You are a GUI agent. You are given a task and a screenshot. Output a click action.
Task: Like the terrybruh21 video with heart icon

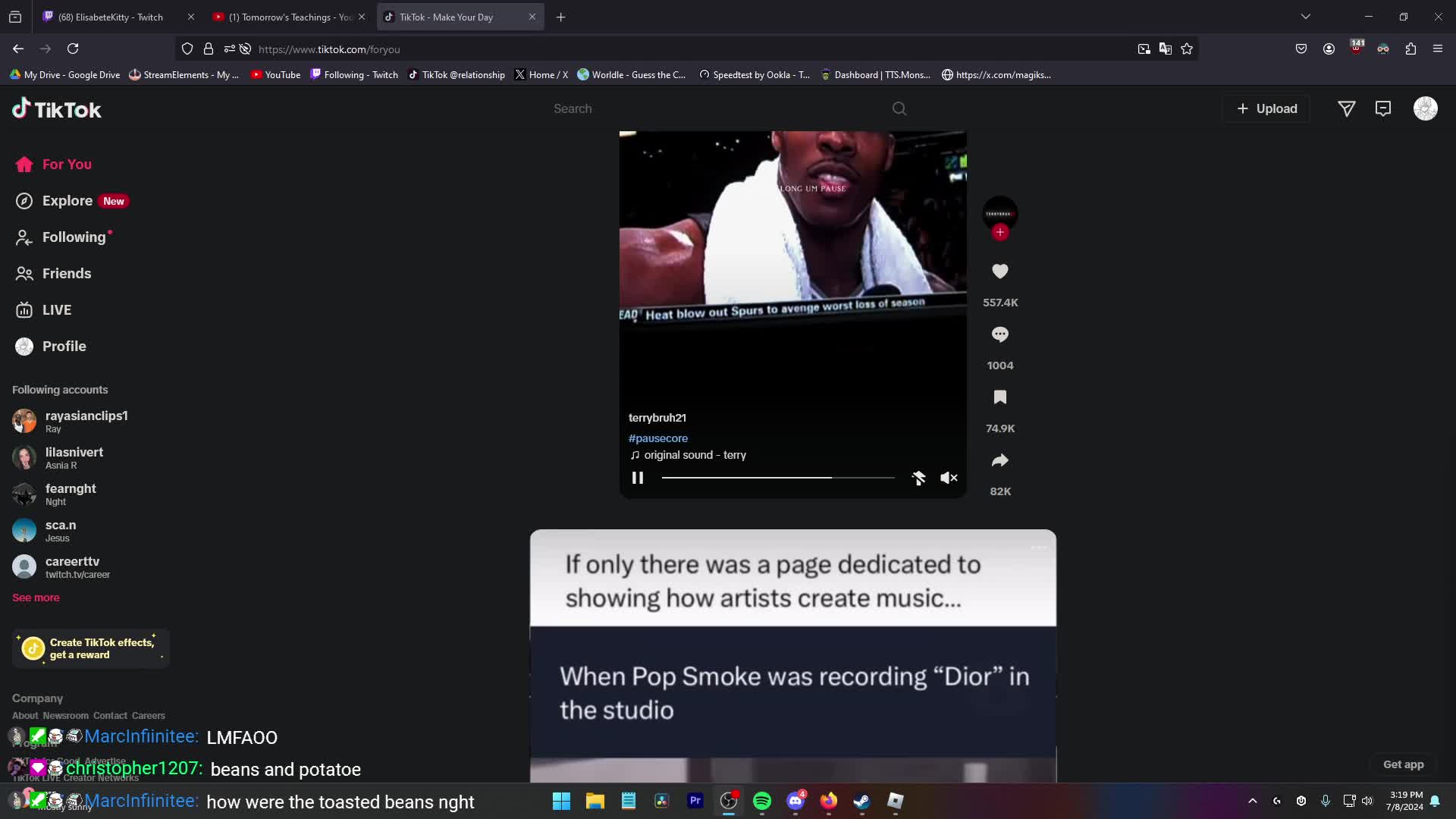pyautogui.click(x=999, y=271)
